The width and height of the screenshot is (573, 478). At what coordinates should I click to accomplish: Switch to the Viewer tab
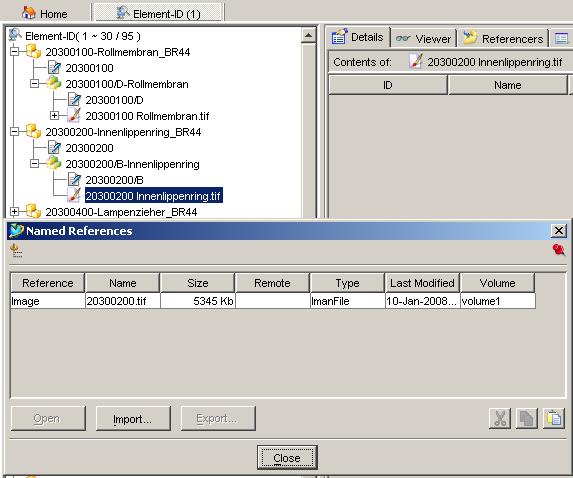pyautogui.click(x=424, y=38)
